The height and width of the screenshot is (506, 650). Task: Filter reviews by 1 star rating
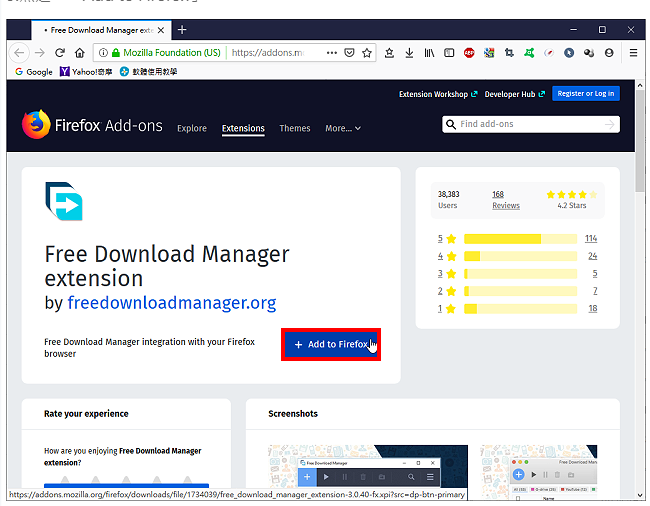point(447,308)
